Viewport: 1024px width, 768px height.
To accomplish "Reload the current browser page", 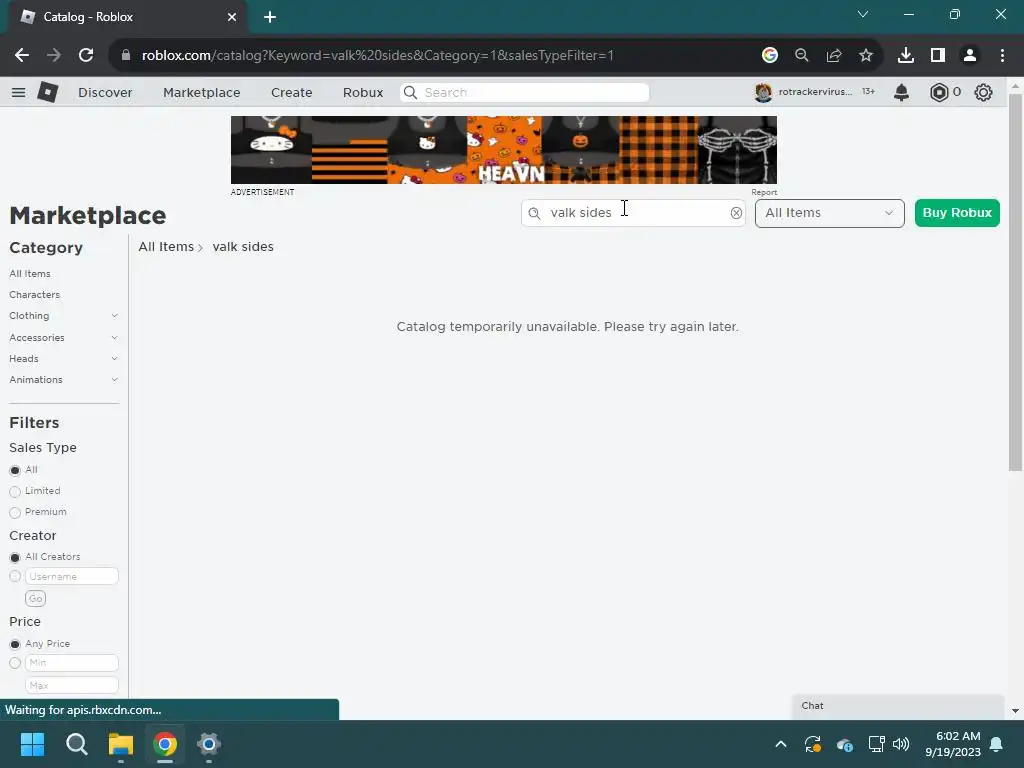I will click(86, 56).
